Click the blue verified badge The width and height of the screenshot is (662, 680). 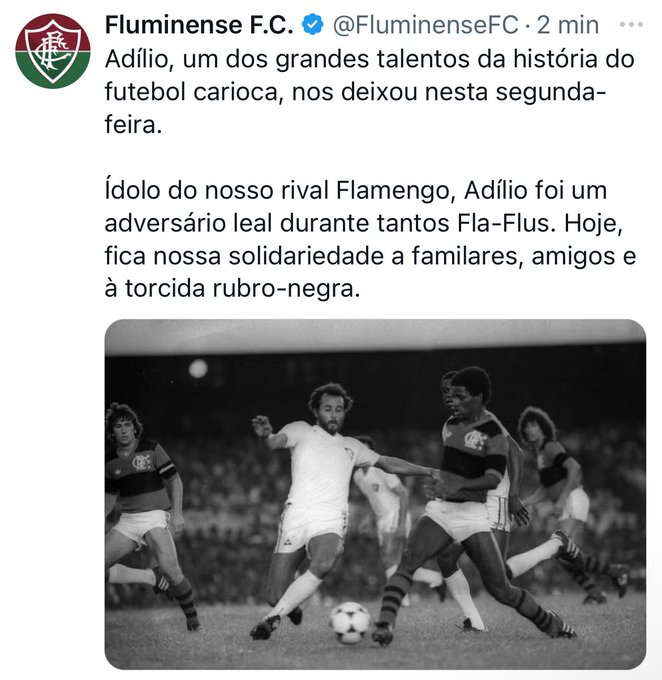click(313, 25)
